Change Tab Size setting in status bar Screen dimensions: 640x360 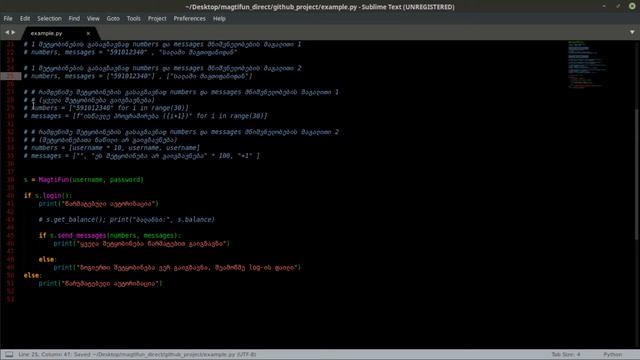(566, 354)
